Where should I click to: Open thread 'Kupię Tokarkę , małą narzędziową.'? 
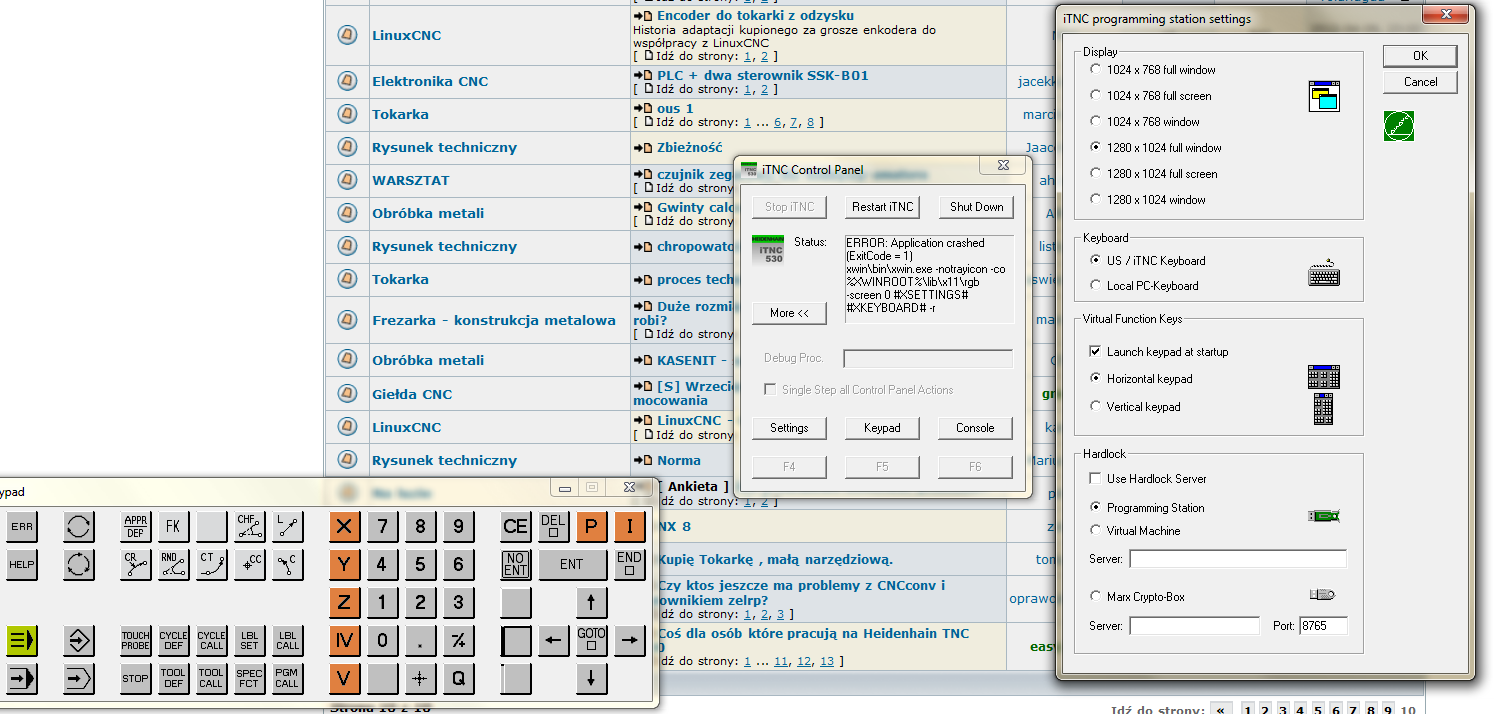point(775,559)
